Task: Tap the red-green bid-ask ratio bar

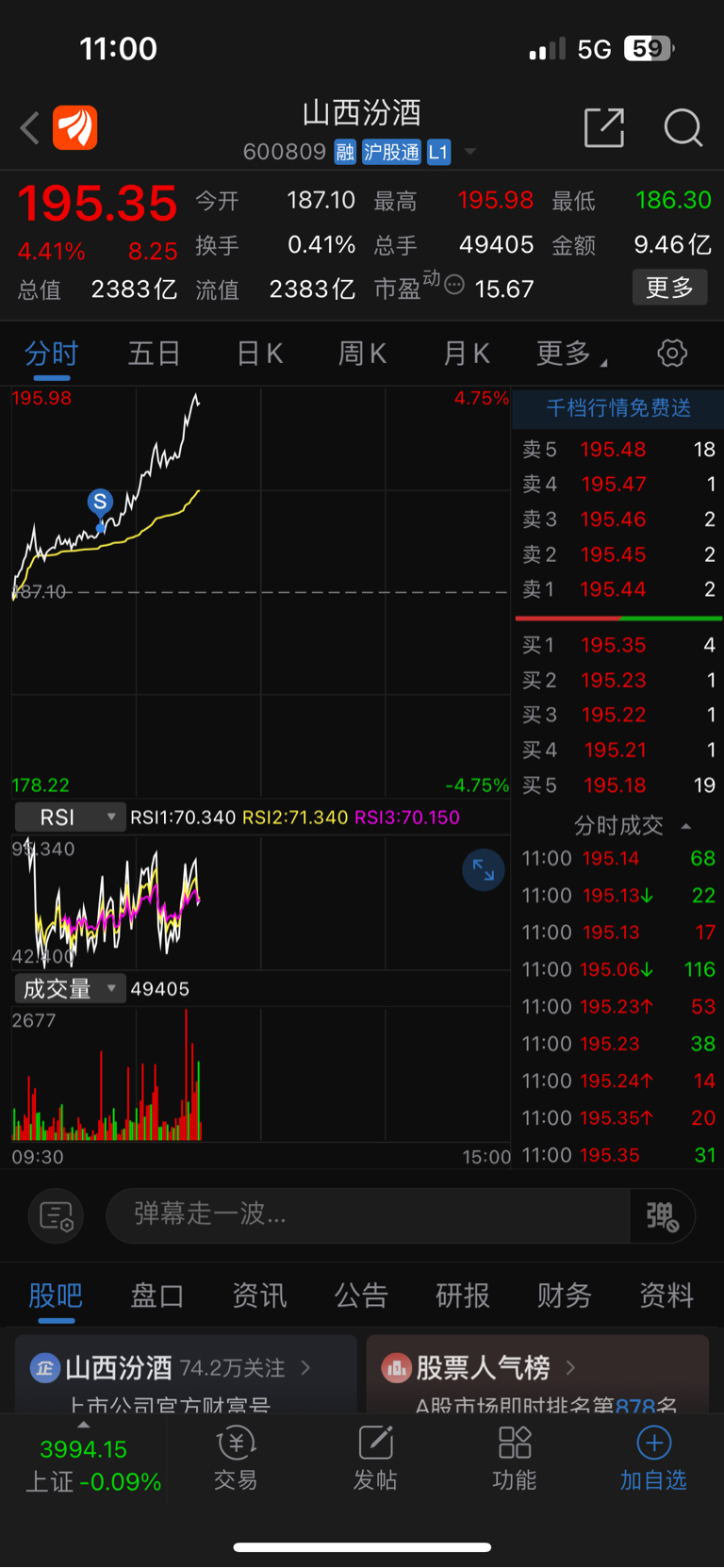Action: point(618,619)
